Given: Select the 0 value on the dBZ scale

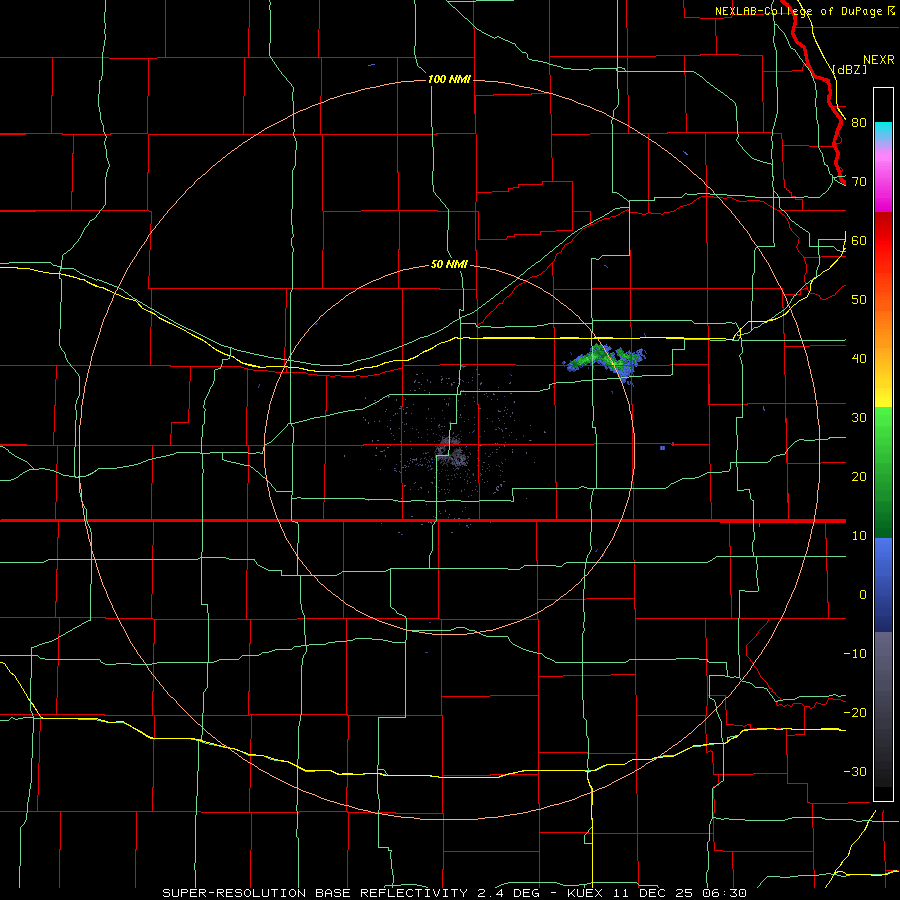Looking at the screenshot, I should 863,595.
